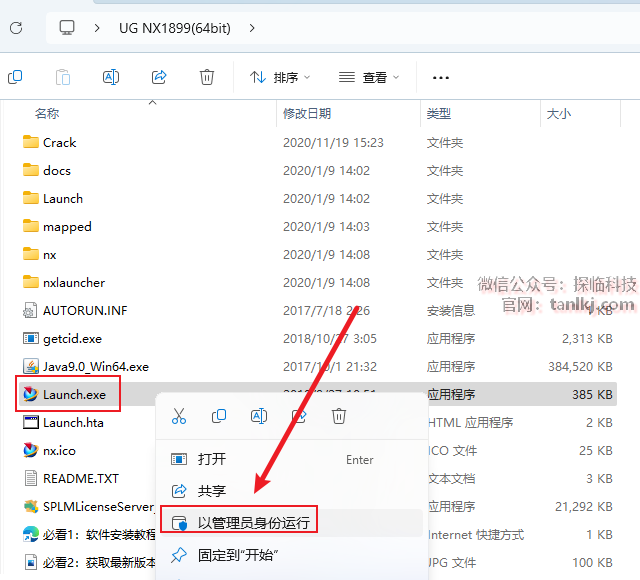The height and width of the screenshot is (580, 640).
Task: Click Rename icon in context menu
Action: 259,416
